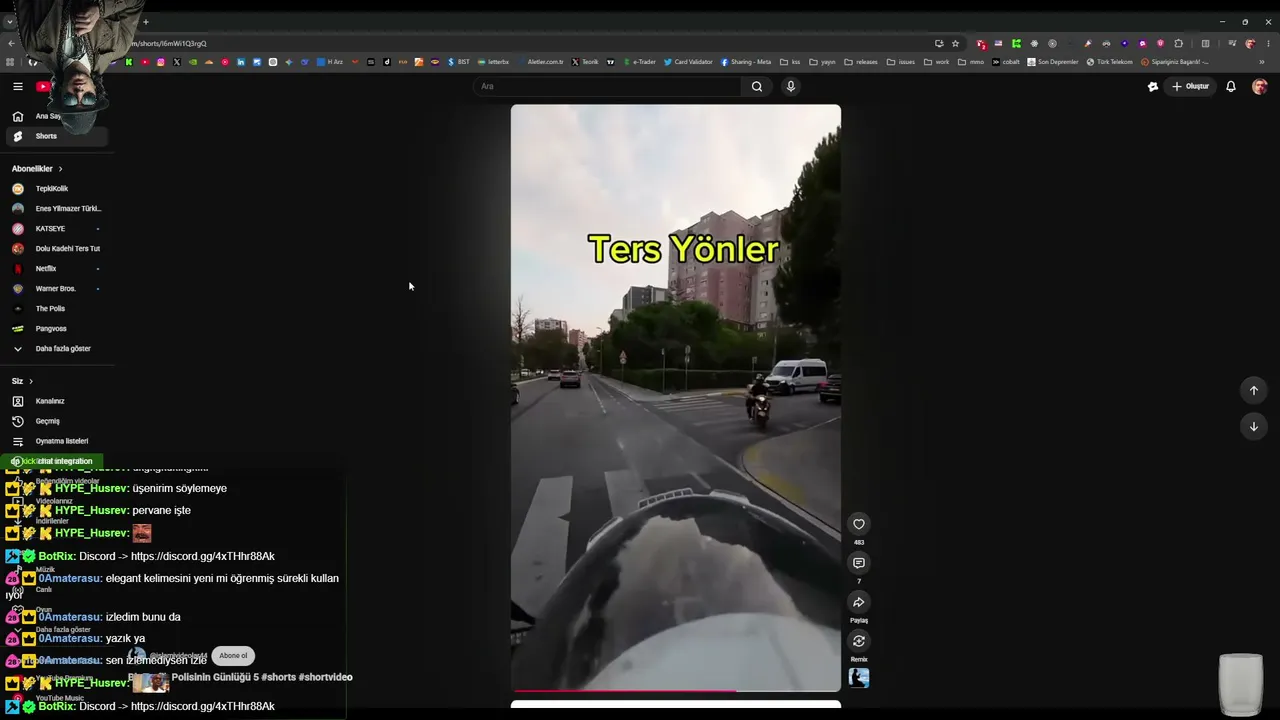1280x720 pixels.
Task: Open Enes Yilmazer Türkiye subscription
Action: 56,209
